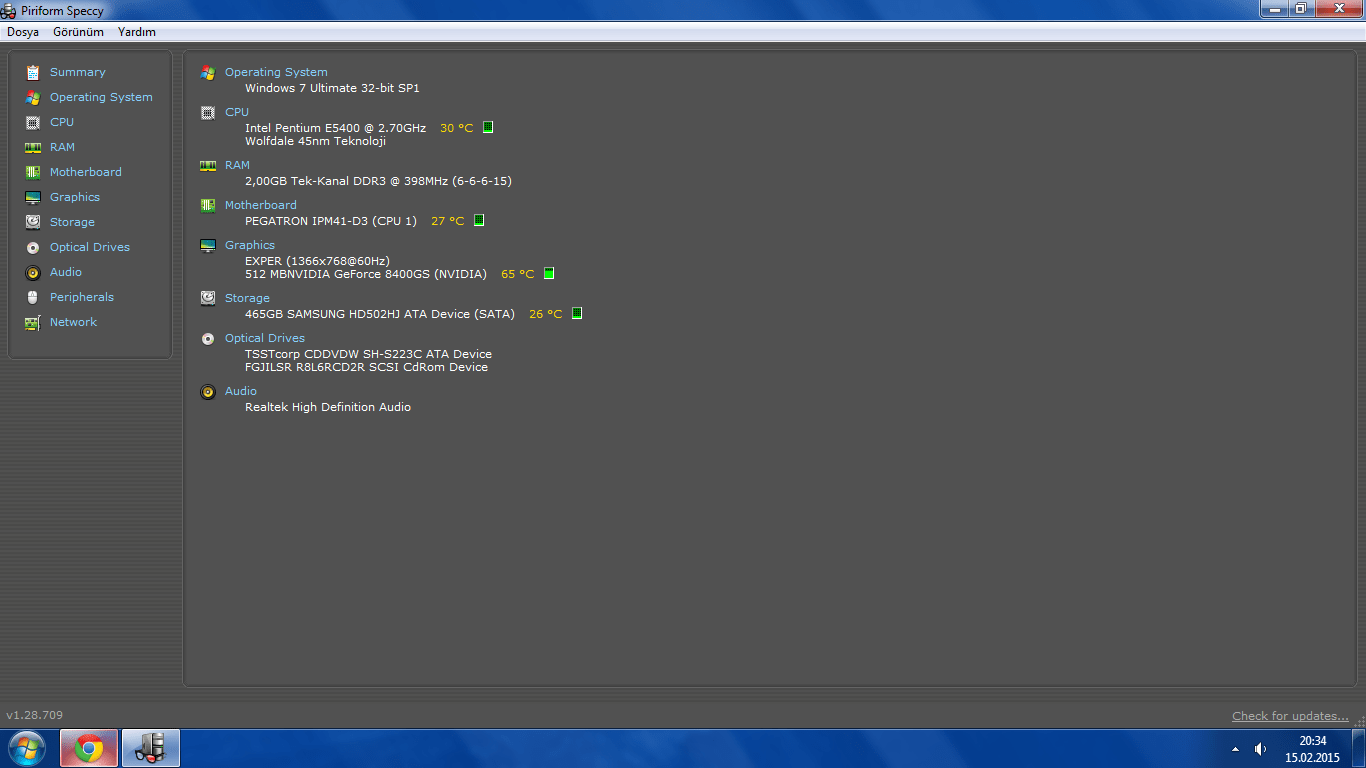This screenshot has height=768, width=1366.
Task: Click the Peripherals mouse icon in sidebar
Action: [x=33, y=297]
